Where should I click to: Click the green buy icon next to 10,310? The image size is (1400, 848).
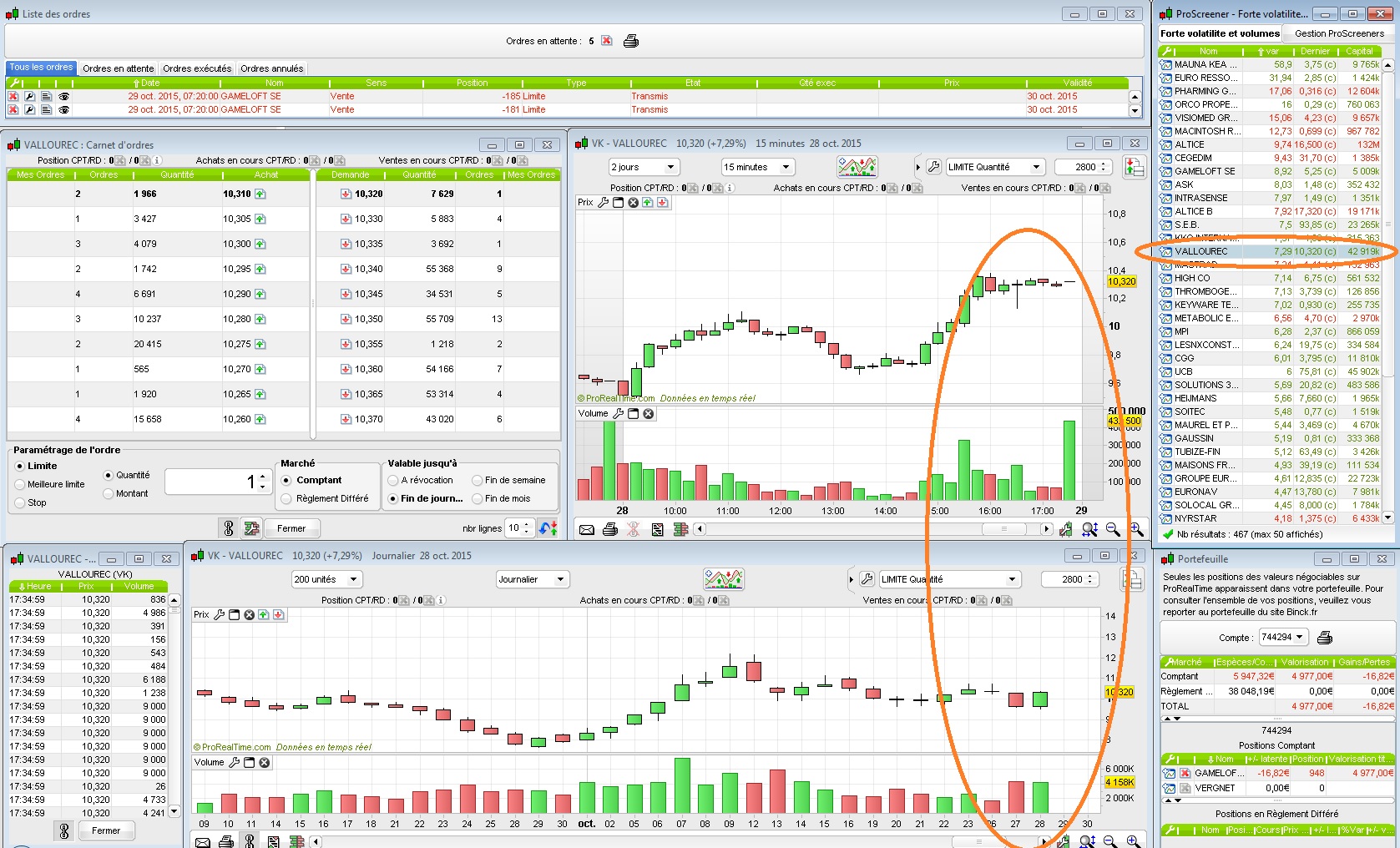click(x=260, y=194)
